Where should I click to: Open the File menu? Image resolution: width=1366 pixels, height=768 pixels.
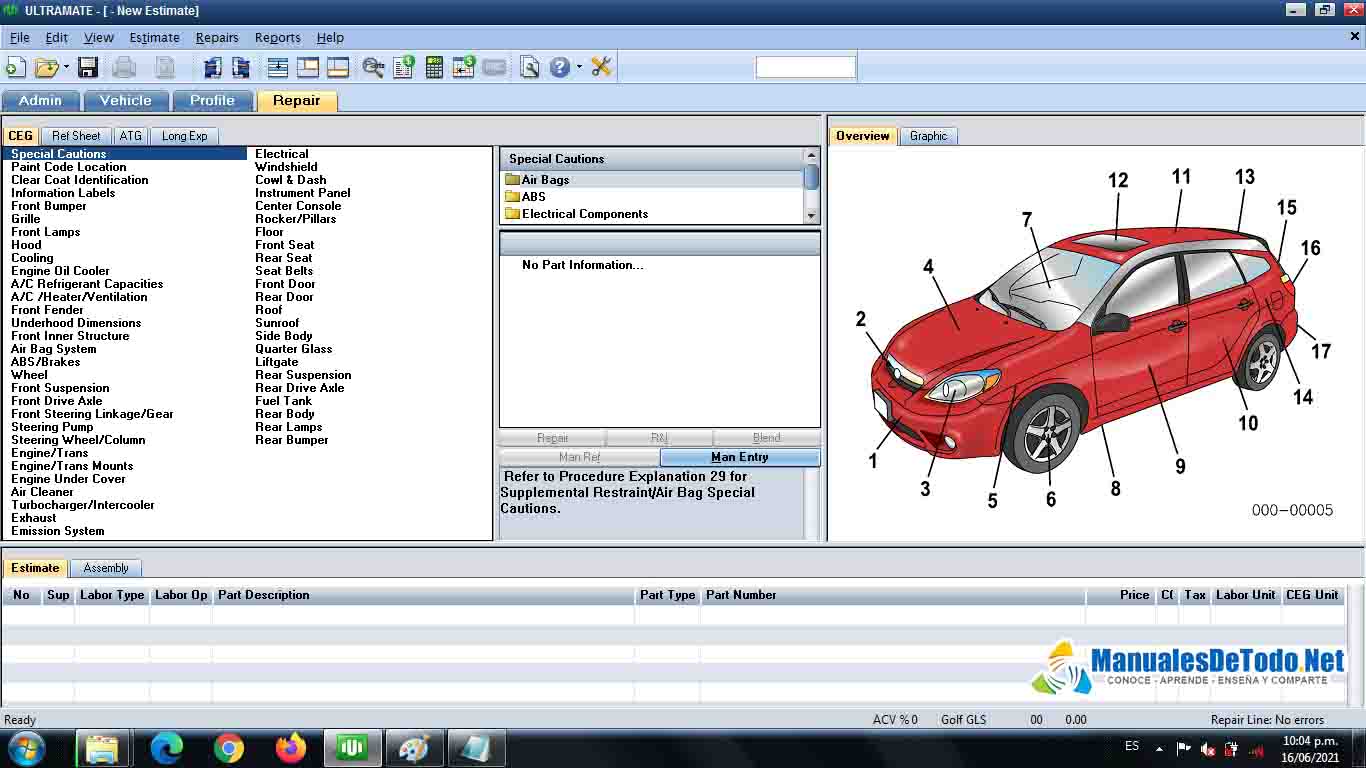(20, 37)
